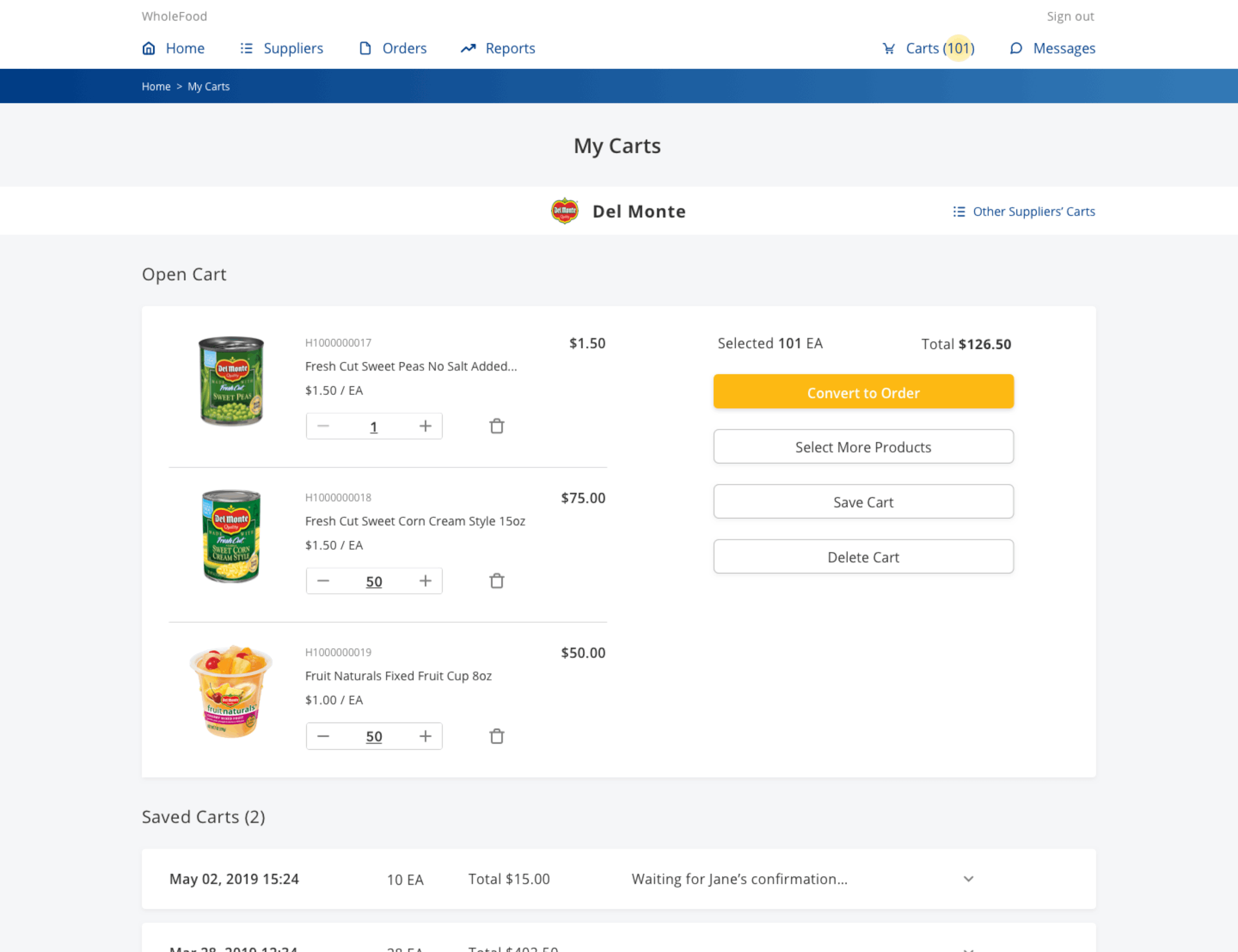Click the Sweet Corn quantity field

(374, 582)
